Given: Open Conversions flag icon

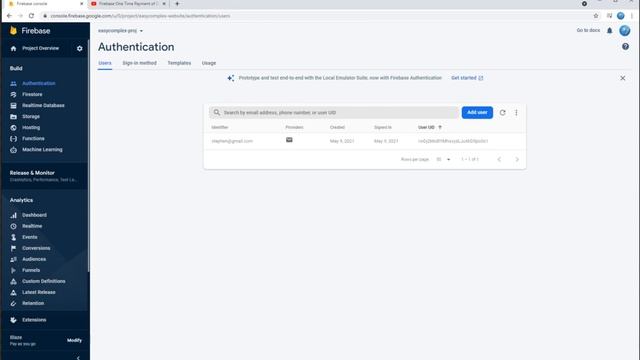Looking at the screenshot, I should pyautogui.click(x=13, y=248).
